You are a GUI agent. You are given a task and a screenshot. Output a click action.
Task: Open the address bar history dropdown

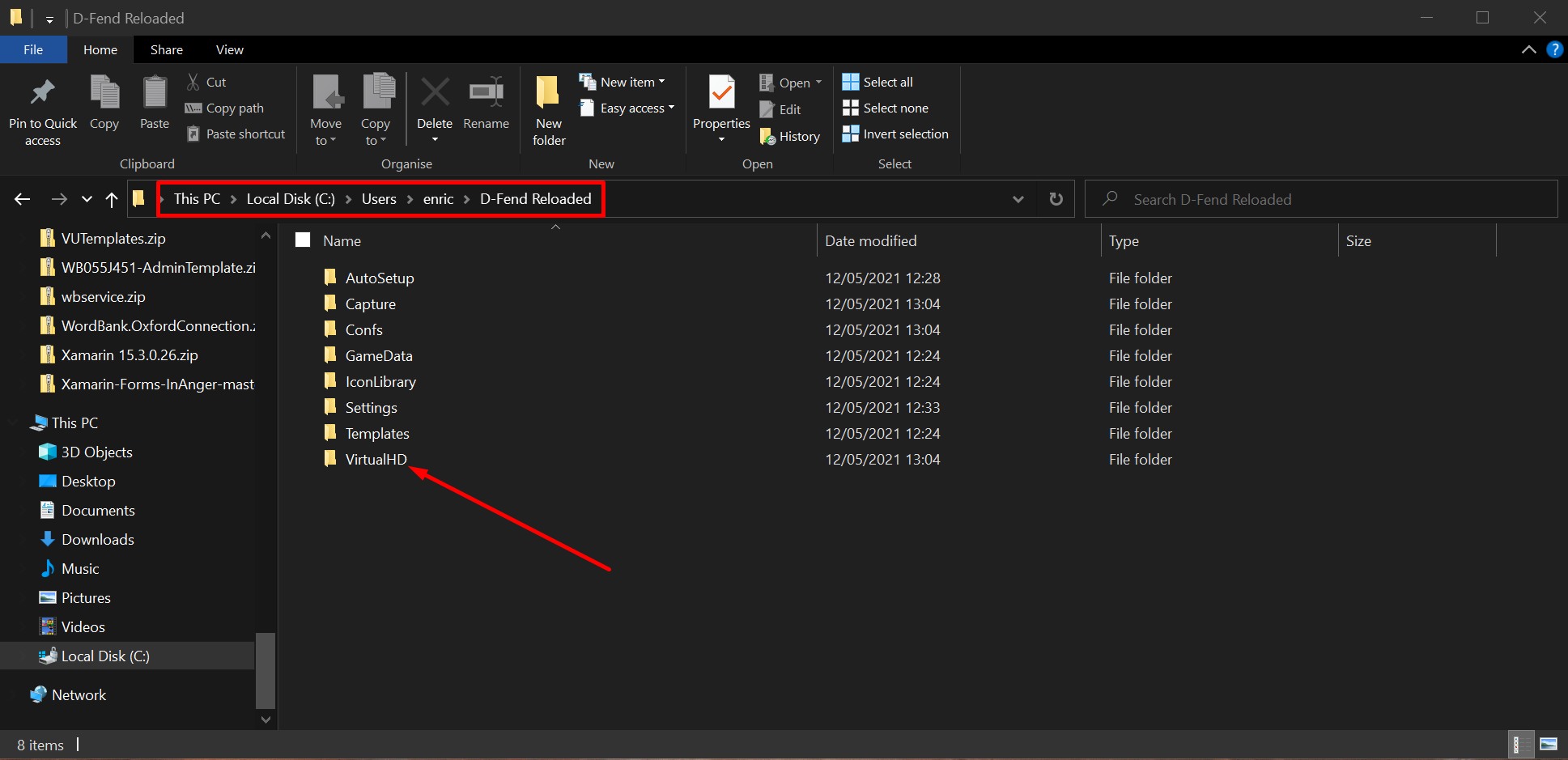coord(1018,199)
